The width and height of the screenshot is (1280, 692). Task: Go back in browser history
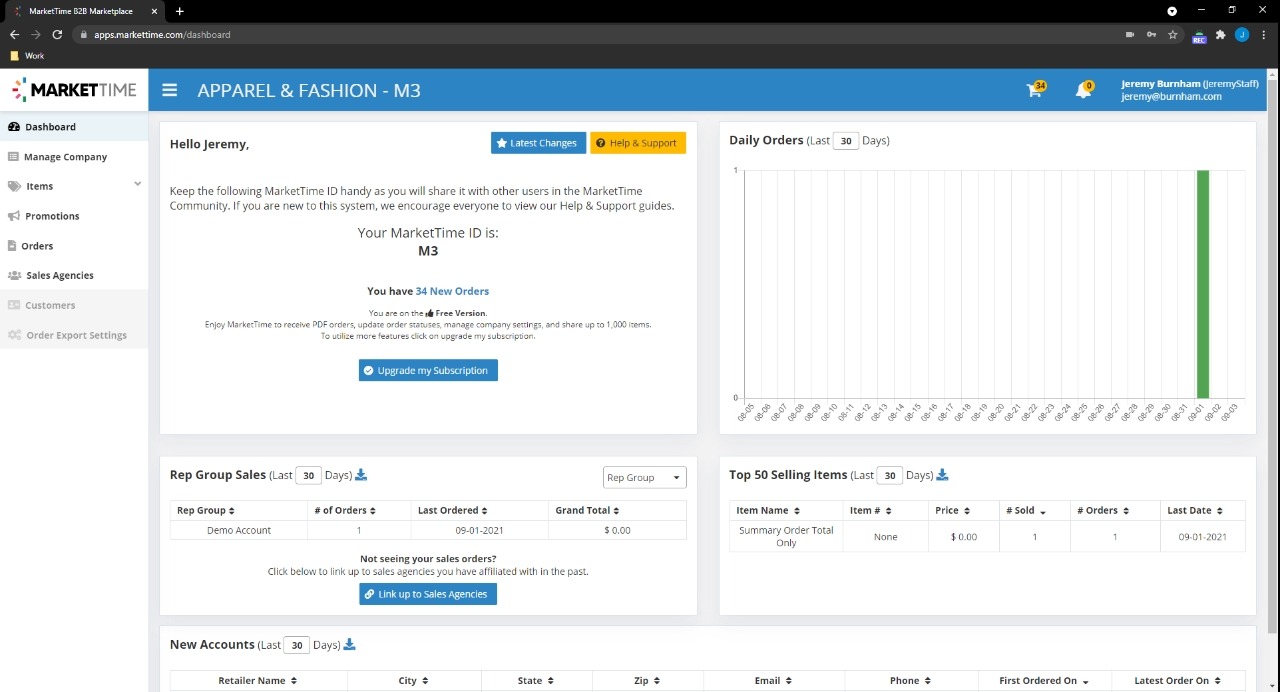[x=14, y=34]
